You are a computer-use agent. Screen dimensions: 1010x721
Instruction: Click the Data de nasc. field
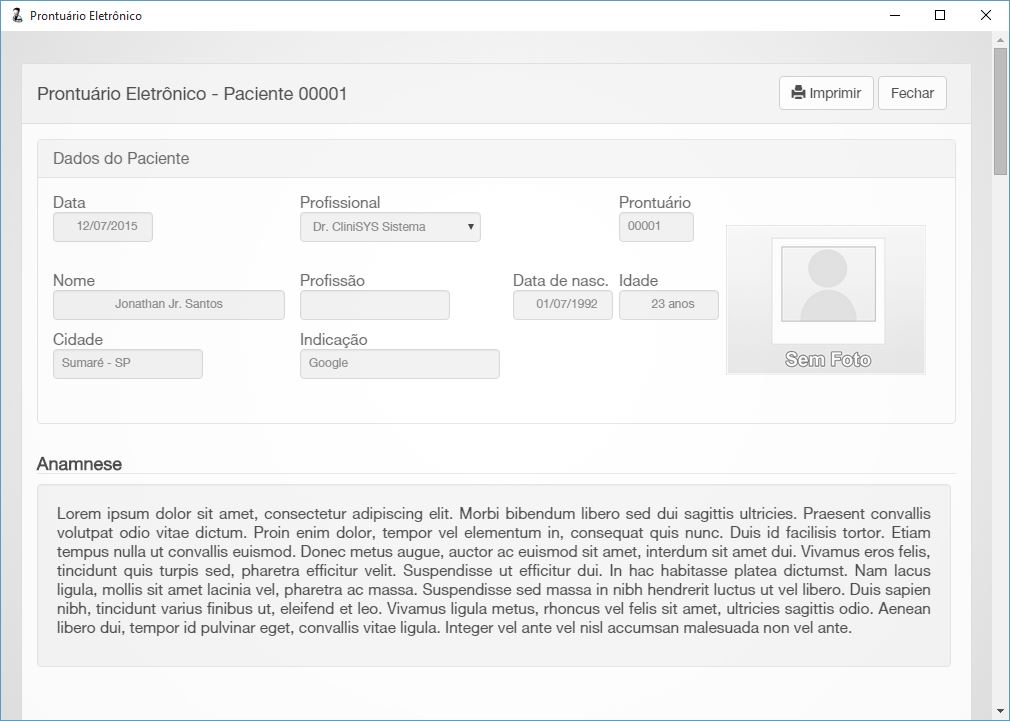coord(562,304)
